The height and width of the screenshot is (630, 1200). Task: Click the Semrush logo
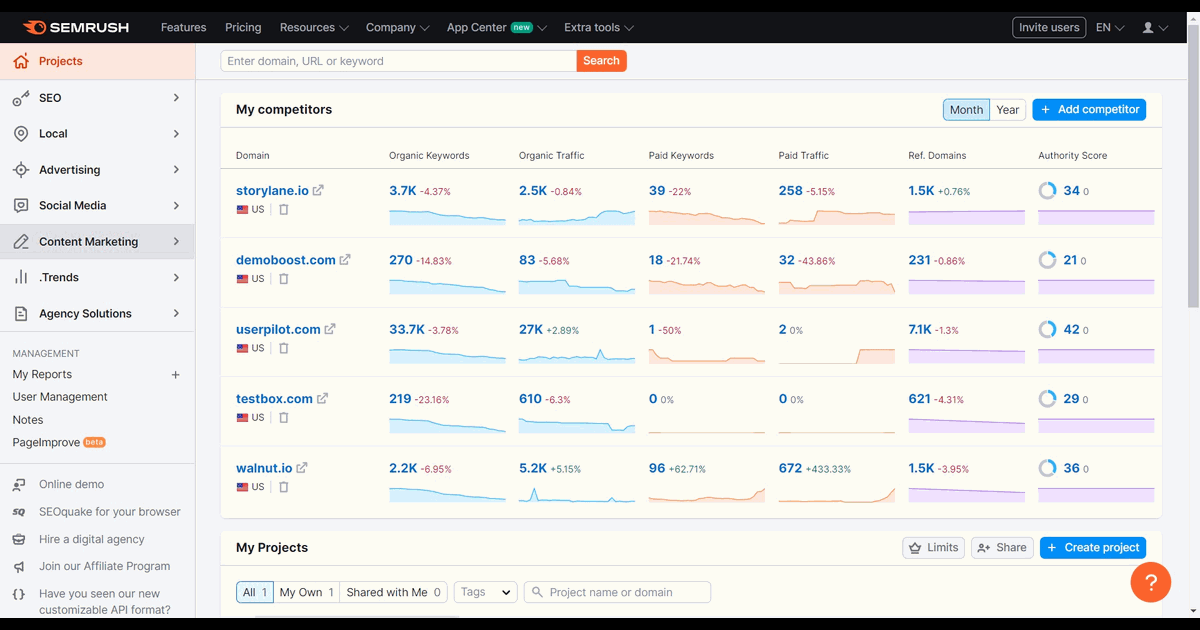coord(76,27)
